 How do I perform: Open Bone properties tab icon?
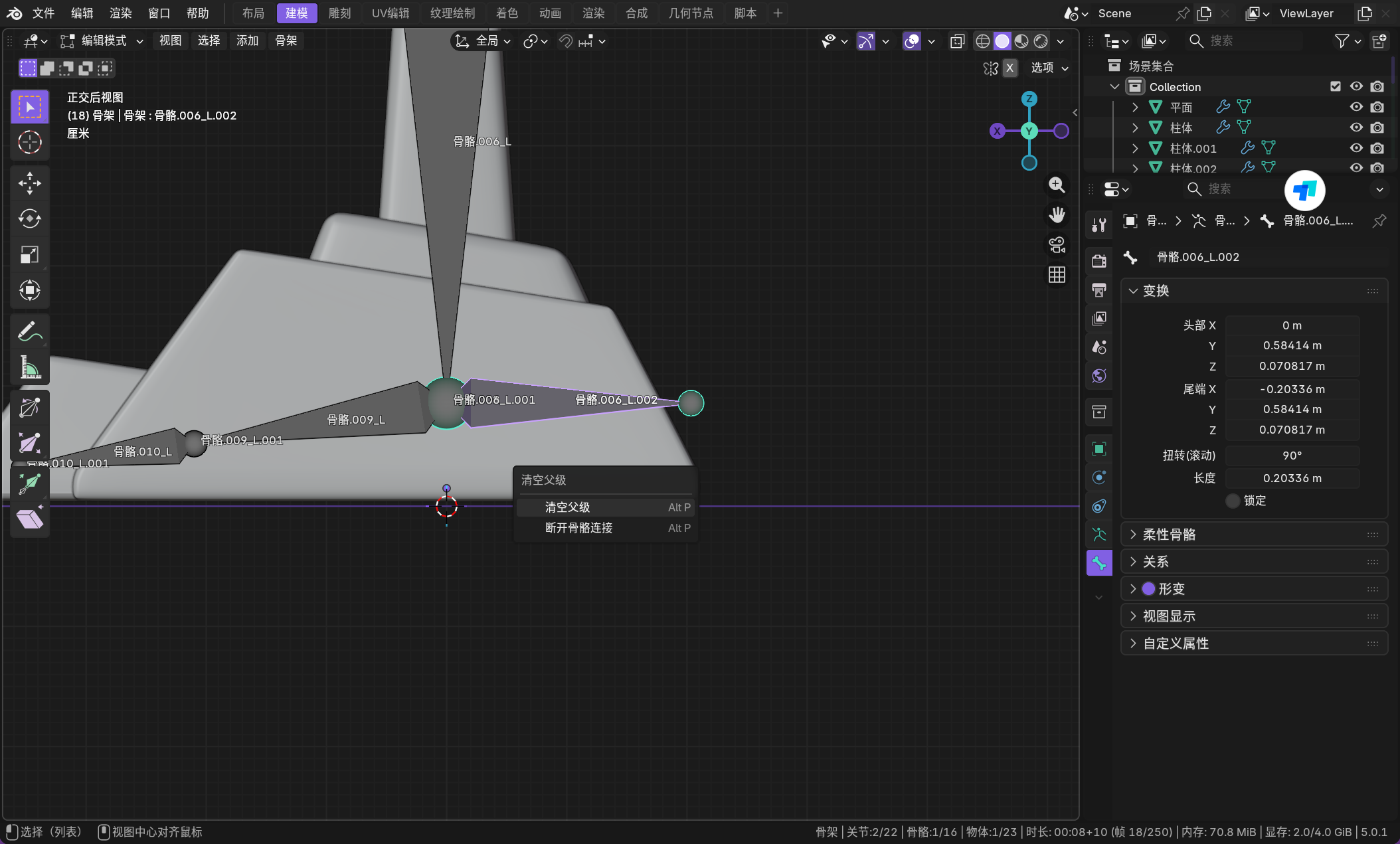pyautogui.click(x=1099, y=563)
